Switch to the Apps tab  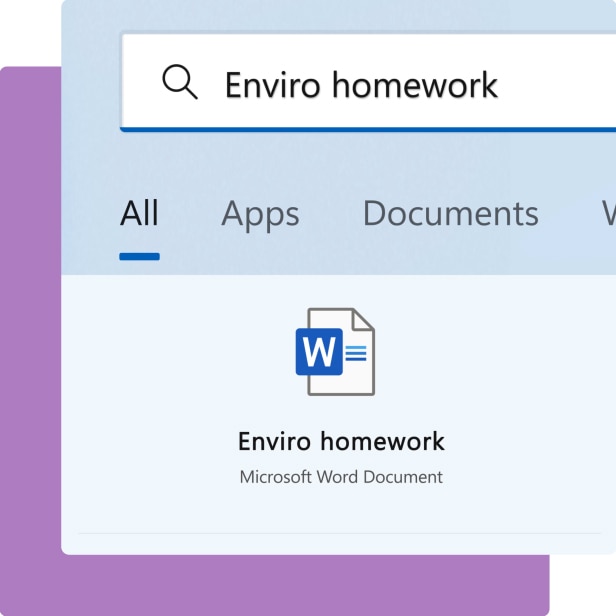[260, 213]
